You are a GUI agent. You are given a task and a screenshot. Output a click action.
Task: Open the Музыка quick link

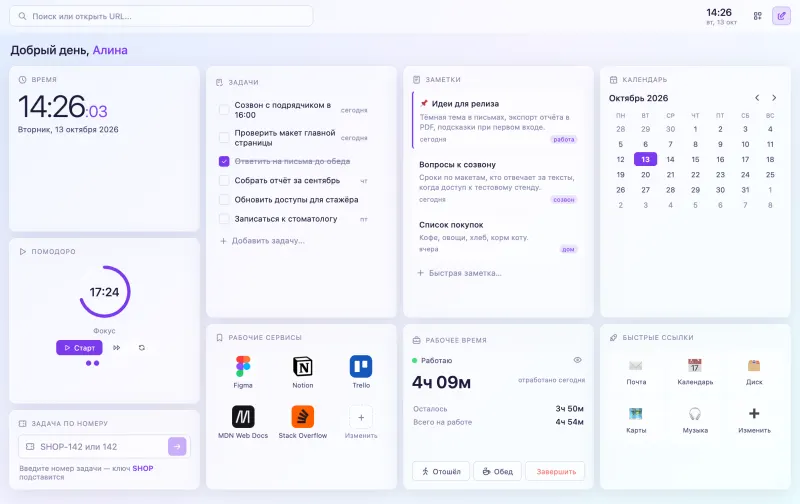click(695, 420)
